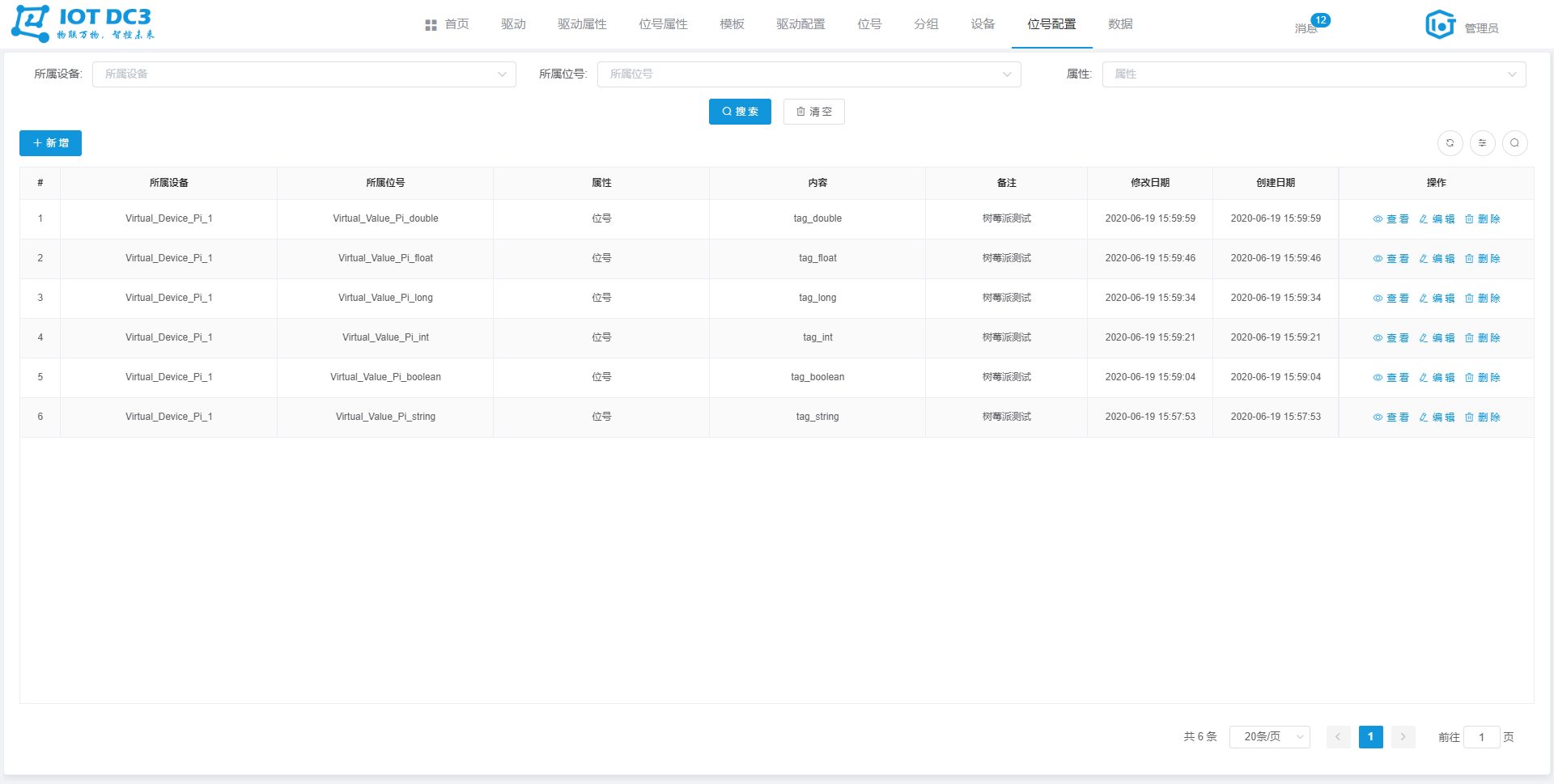Click the 清空 clear button
The image size is (1554, 784).
click(x=813, y=112)
